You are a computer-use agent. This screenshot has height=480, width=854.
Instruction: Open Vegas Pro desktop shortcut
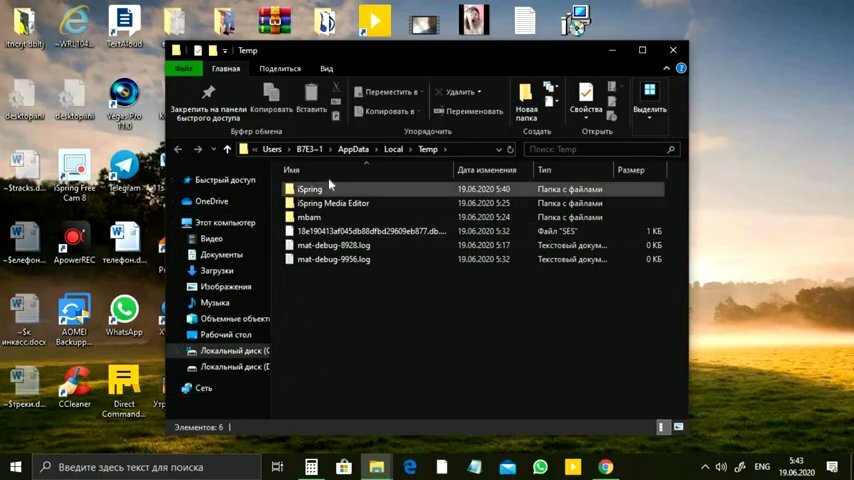click(x=124, y=104)
